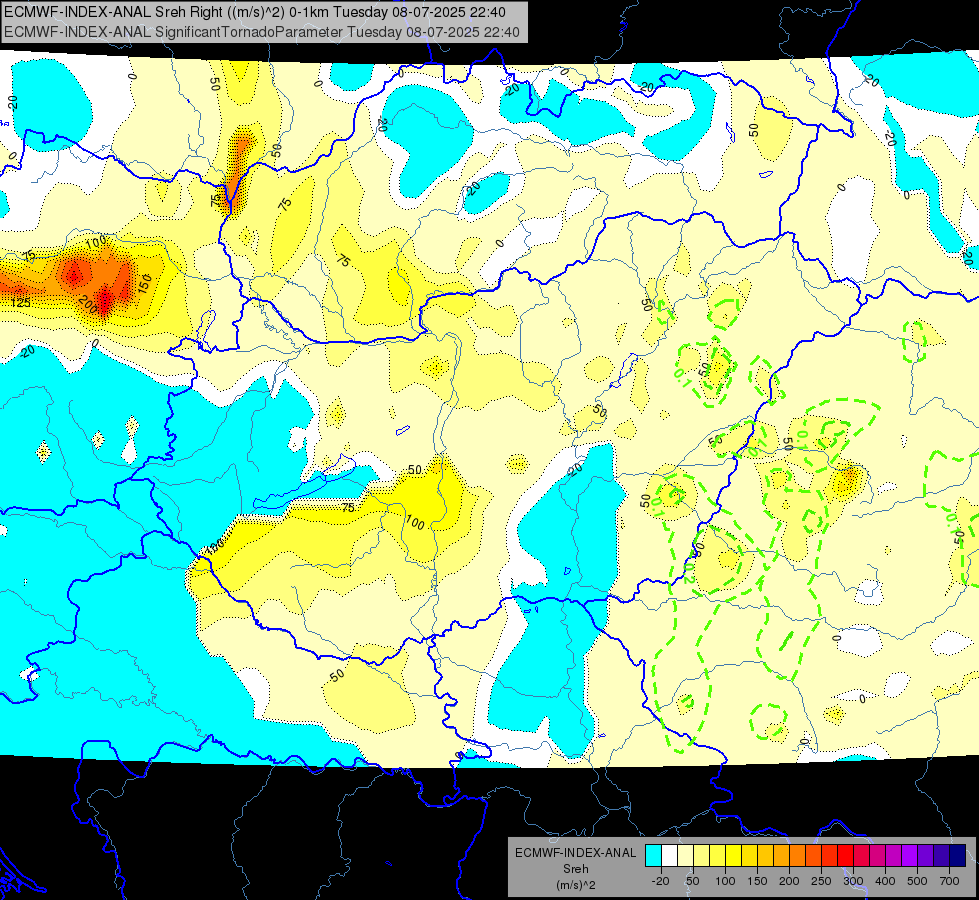Click the '400' legend tick label

(885, 881)
